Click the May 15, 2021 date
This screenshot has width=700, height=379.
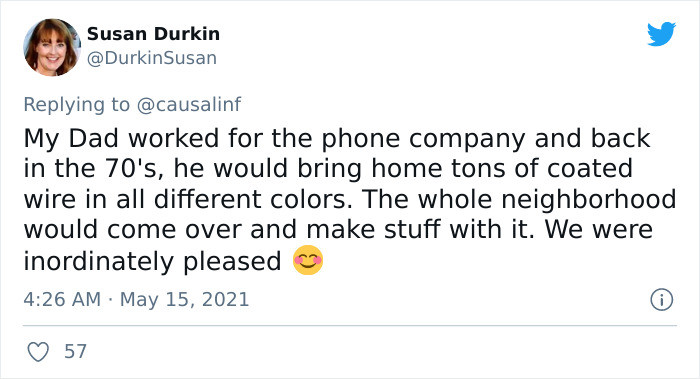[x=184, y=300]
